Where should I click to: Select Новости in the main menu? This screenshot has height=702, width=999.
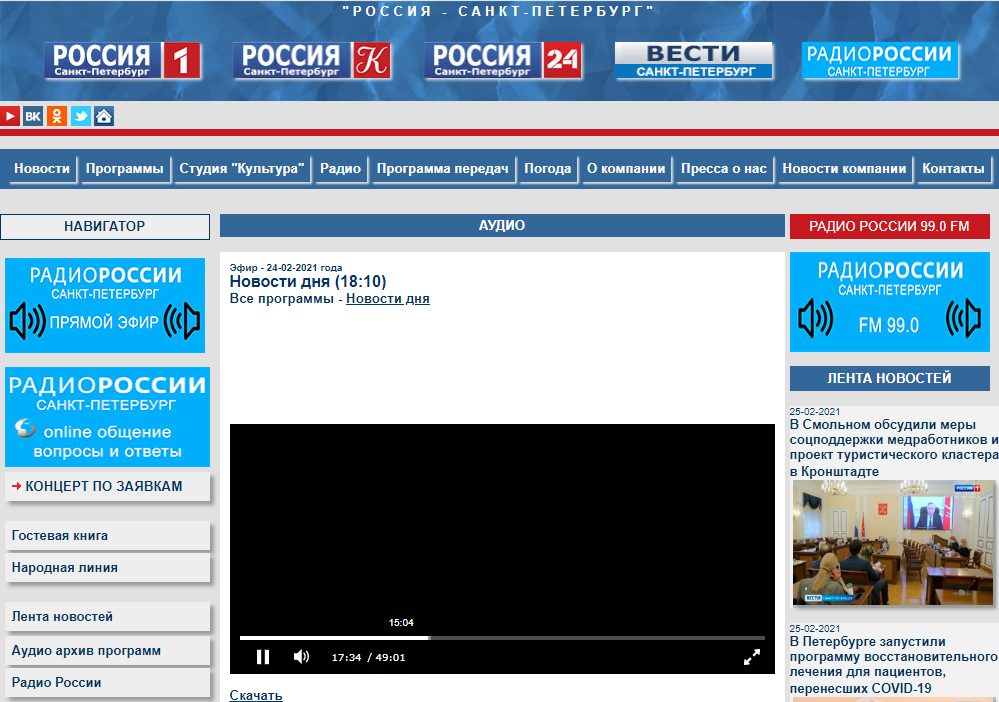[x=42, y=169]
